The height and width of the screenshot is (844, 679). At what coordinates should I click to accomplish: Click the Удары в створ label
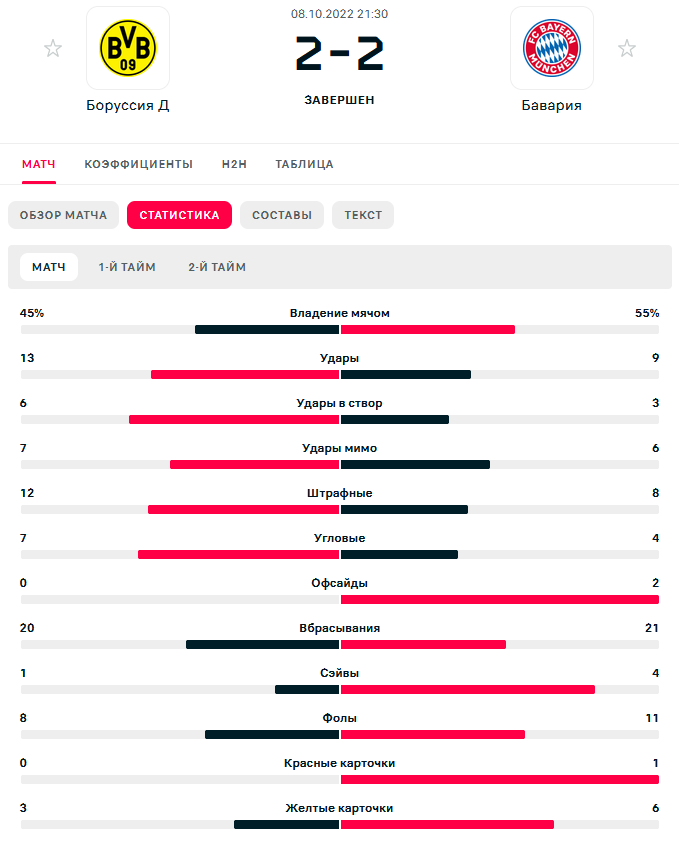click(x=340, y=403)
